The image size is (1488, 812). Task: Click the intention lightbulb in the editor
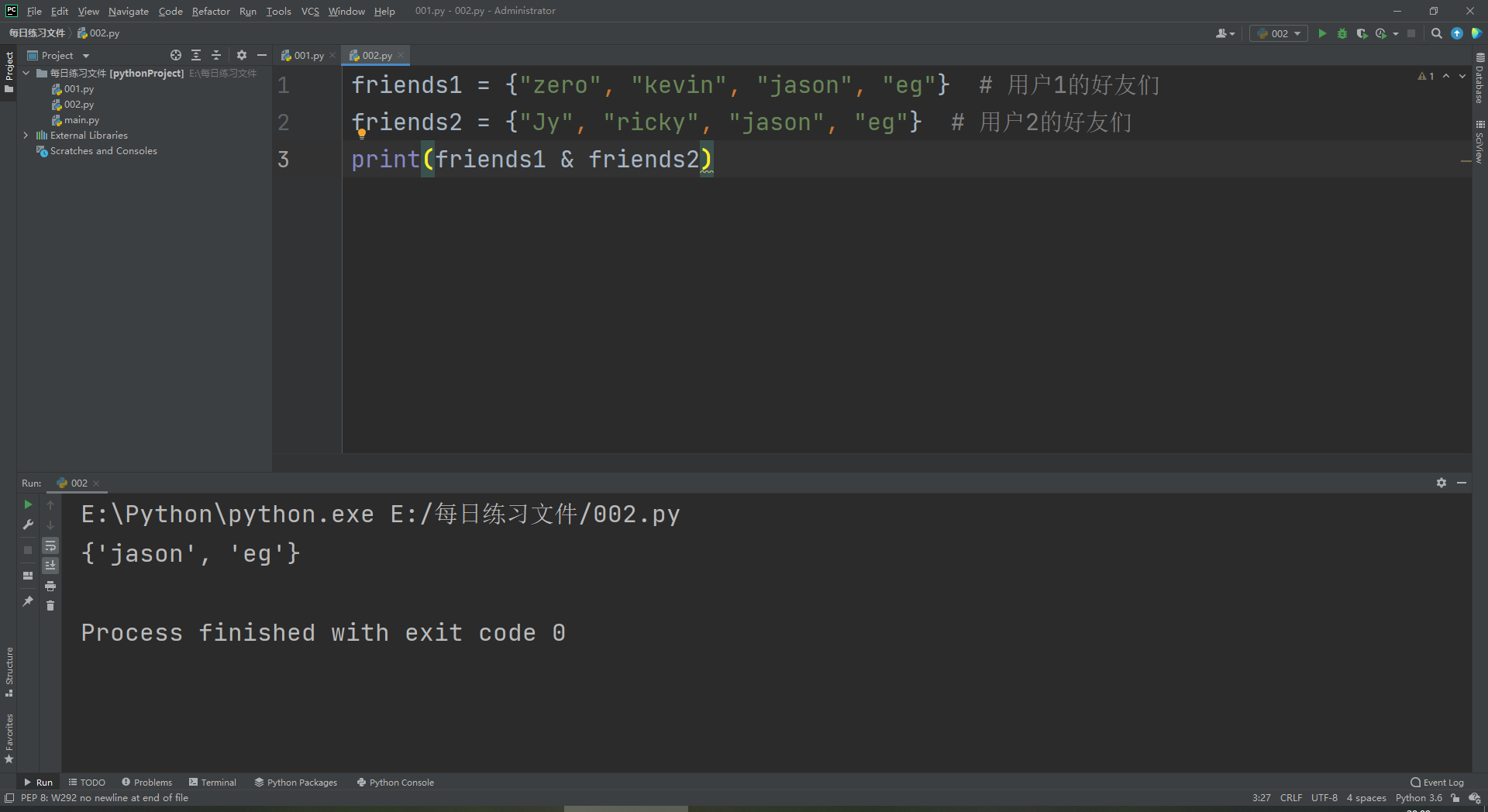tap(362, 133)
